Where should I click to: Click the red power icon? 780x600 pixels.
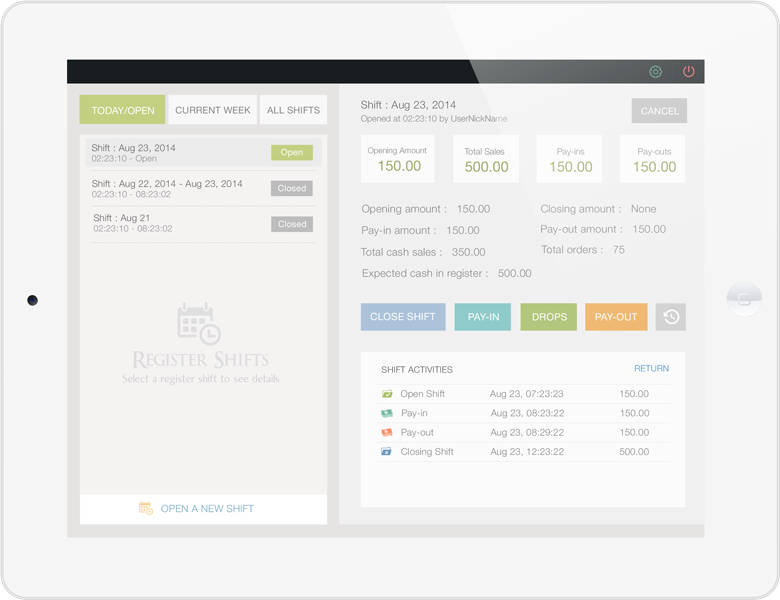(688, 72)
